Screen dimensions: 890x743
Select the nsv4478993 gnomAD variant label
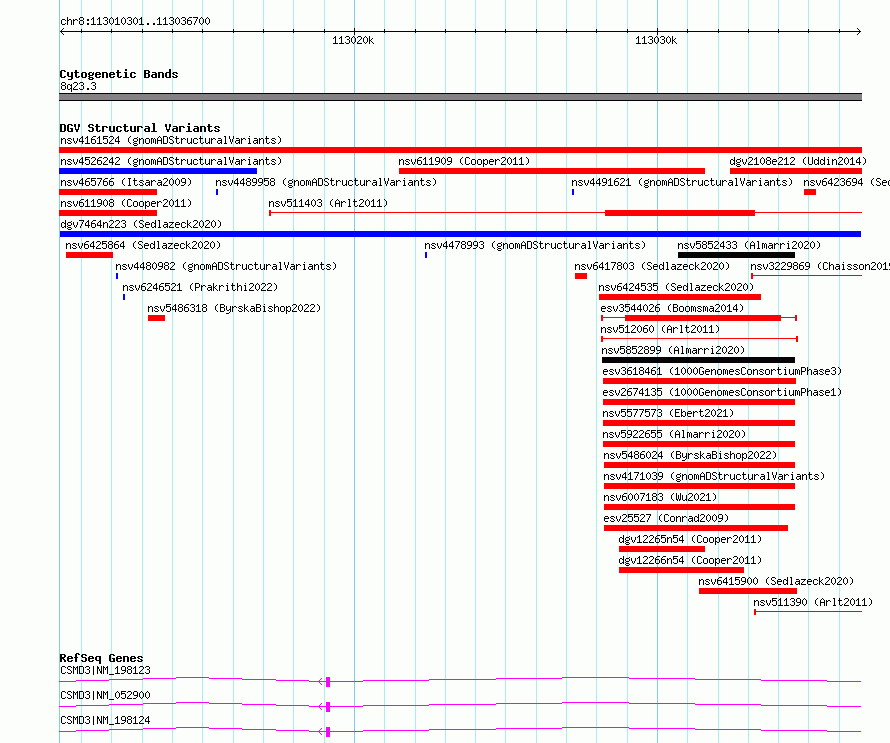point(535,245)
